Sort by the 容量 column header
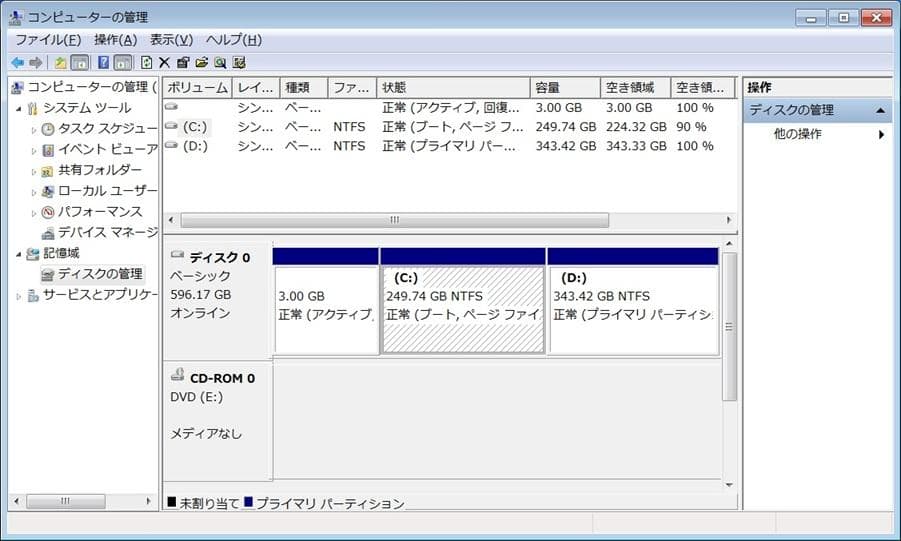901x541 pixels. 565,87
